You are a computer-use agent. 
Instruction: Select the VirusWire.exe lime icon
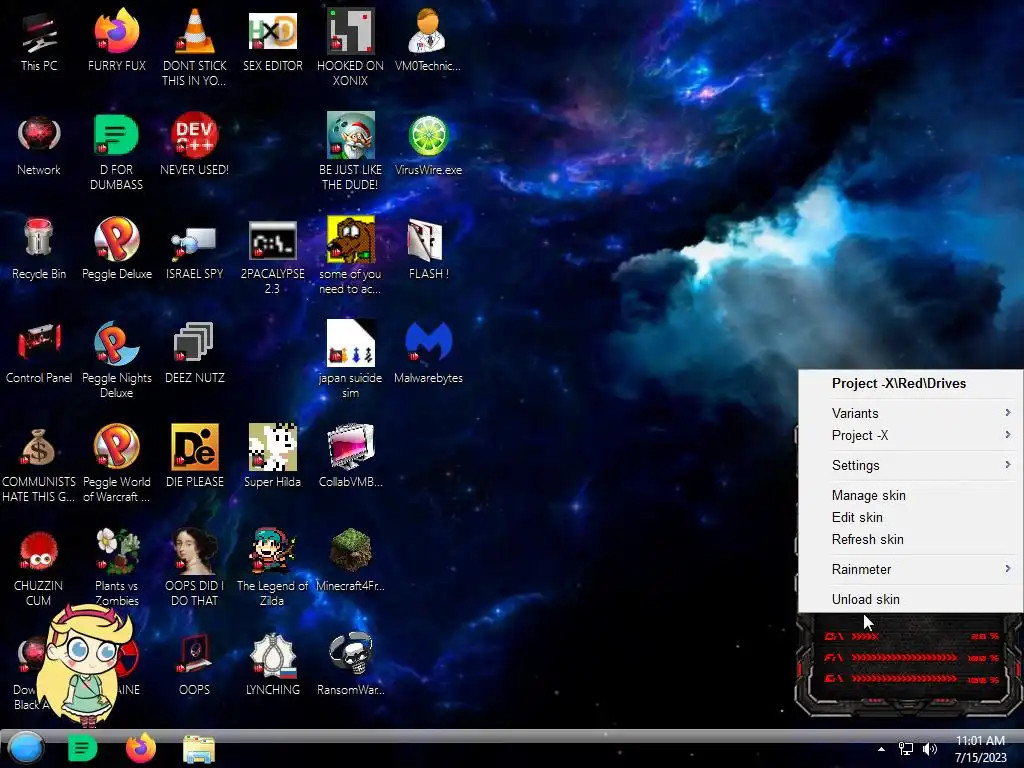click(x=428, y=145)
